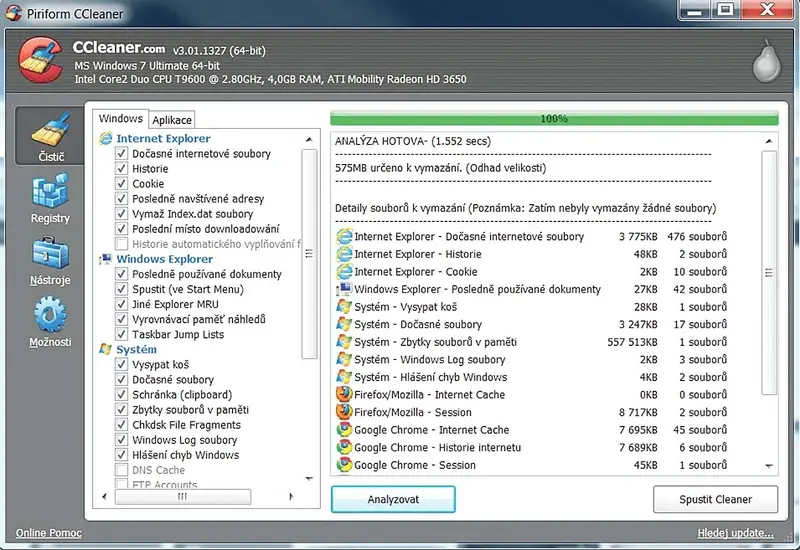The image size is (800, 550).
Task: Enable the DNS Cache checkbox
Action: 121,470
